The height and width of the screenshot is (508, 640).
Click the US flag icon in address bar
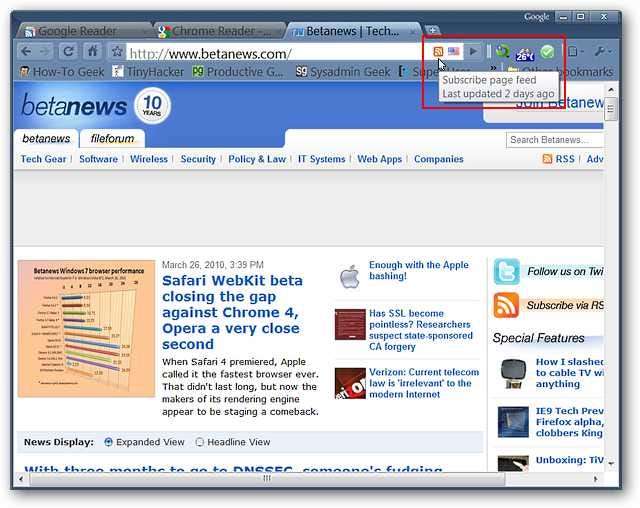pyautogui.click(x=453, y=51)
